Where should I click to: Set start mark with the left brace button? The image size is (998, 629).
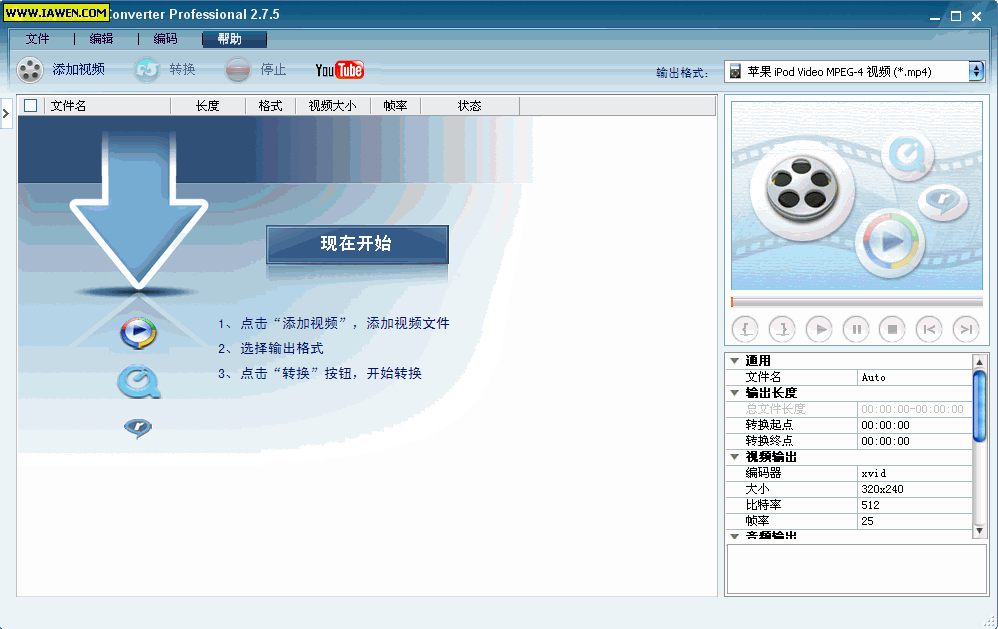[745, 328]
